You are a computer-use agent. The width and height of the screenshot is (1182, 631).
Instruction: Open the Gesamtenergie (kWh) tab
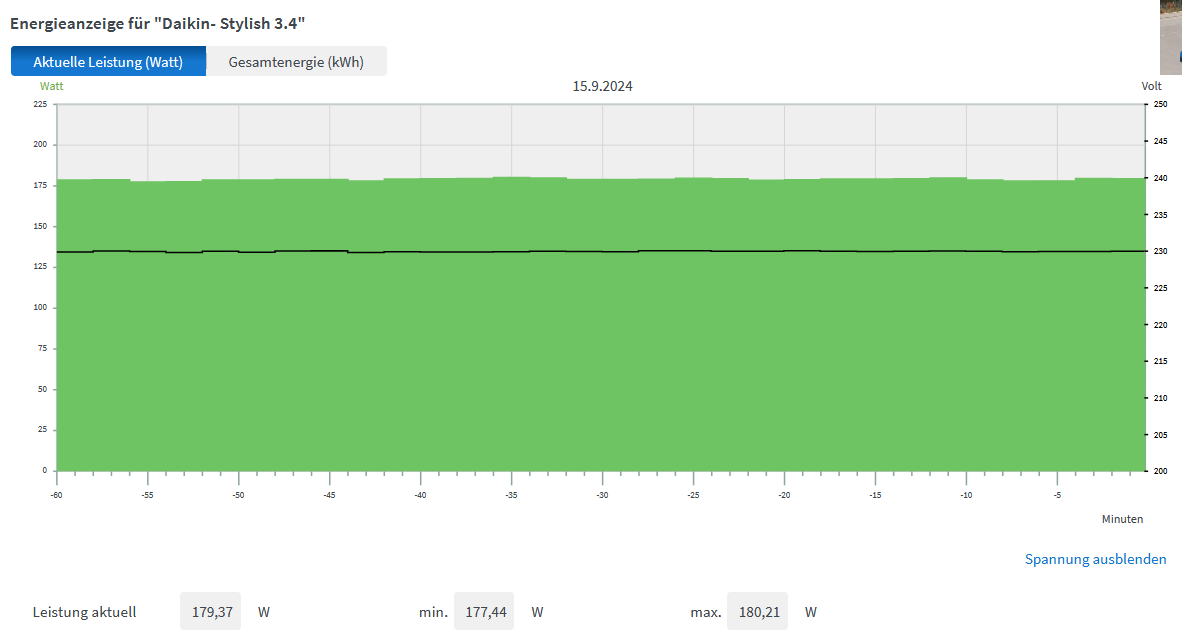[x=296, y=62]
